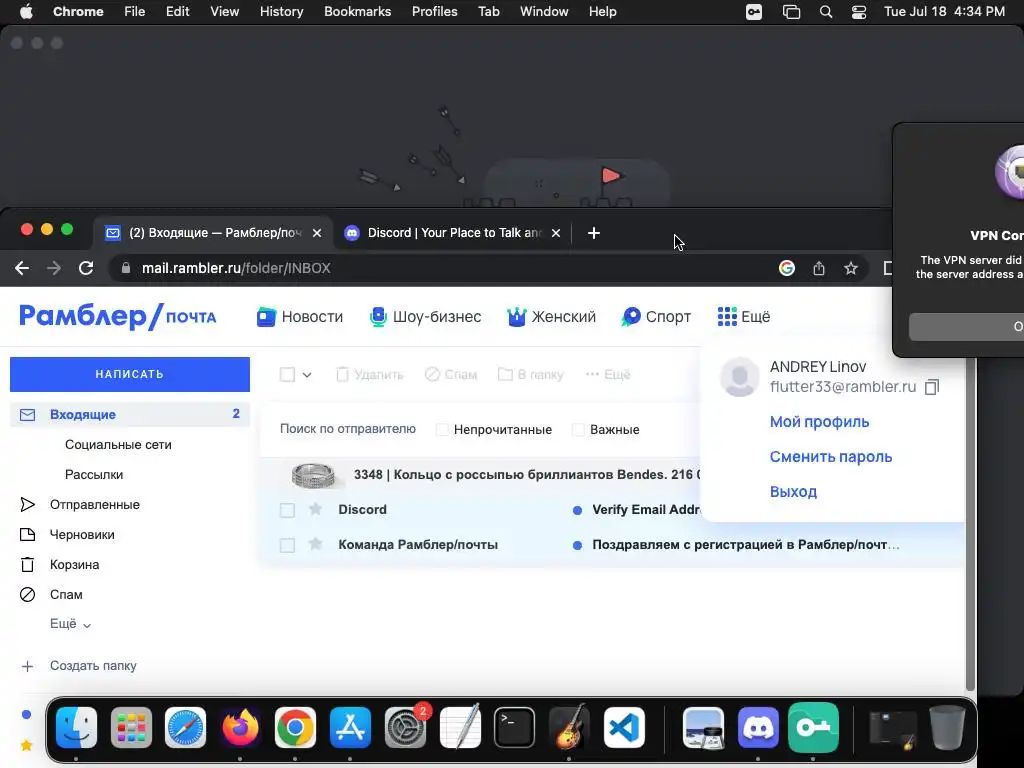Screen dimensions: 1024x768
Task: Open Terminal from the Dock
Action: click(x=514, y=728)
